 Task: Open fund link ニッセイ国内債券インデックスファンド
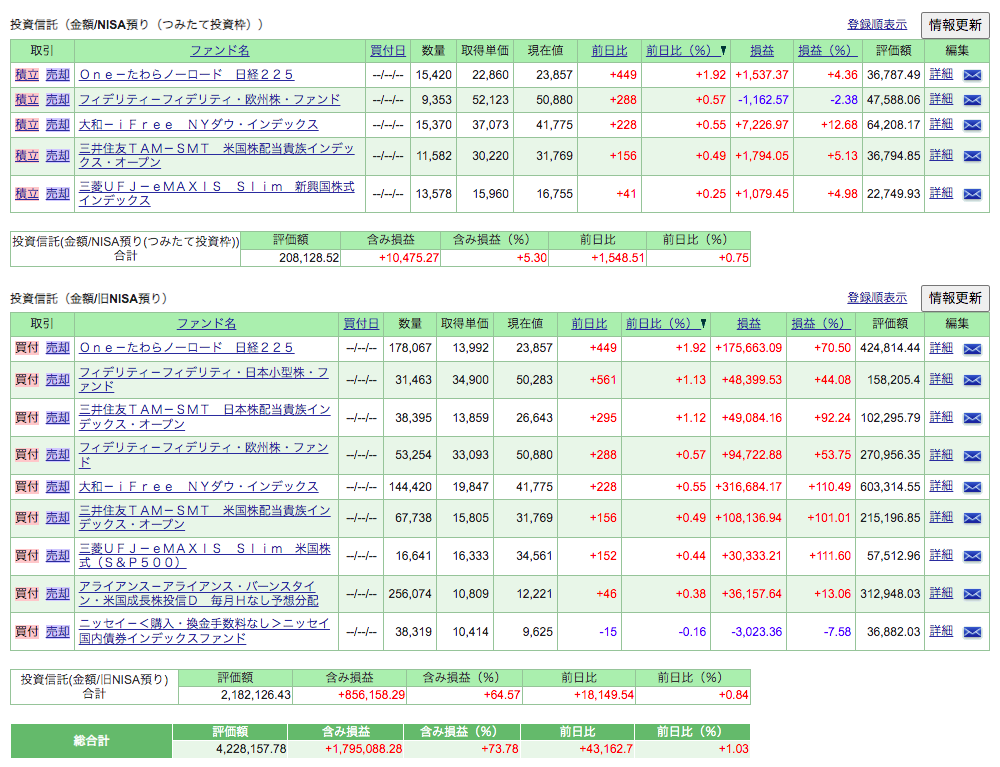coord(204,631)
